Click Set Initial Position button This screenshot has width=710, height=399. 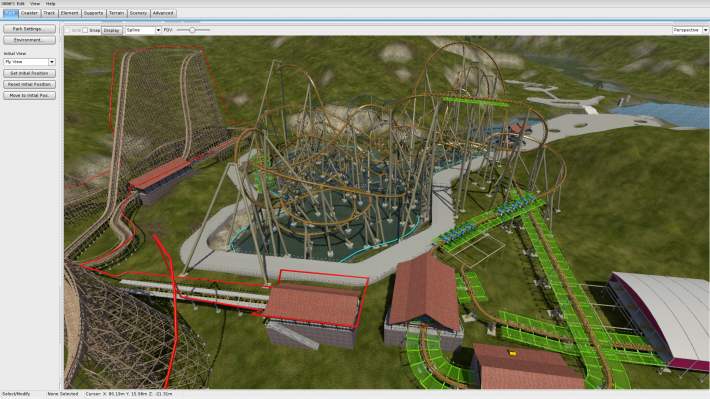(29, 73)
